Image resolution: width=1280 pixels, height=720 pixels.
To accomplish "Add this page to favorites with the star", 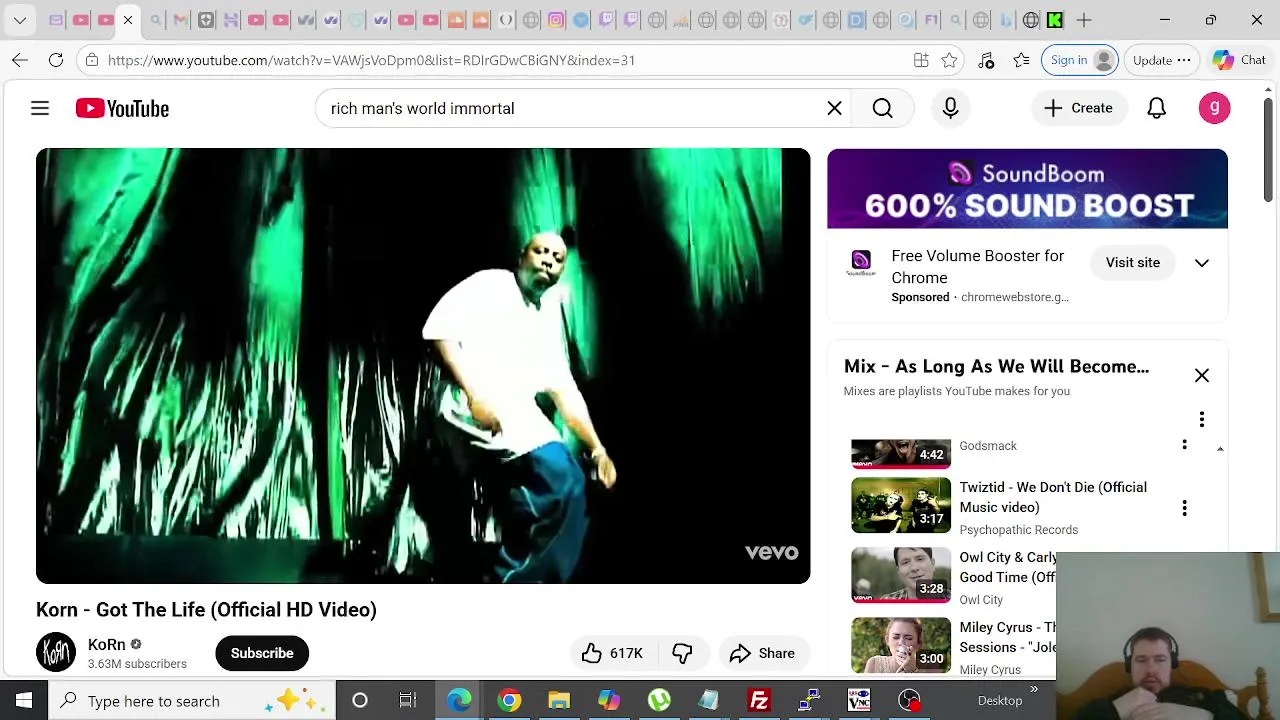I will [949, 60].
